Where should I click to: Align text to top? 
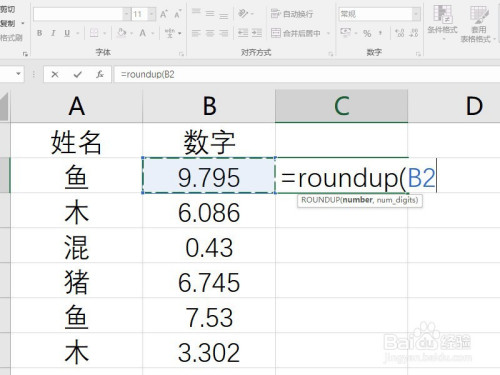click(x=196, y=13)
